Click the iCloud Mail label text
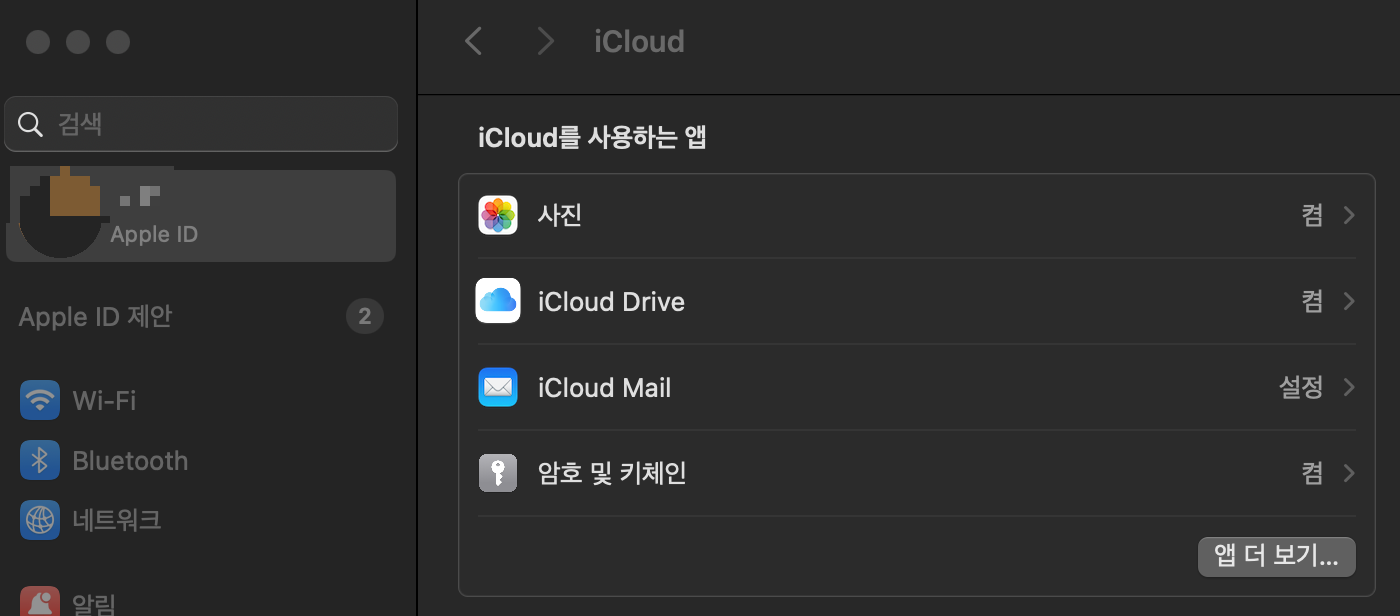Screen dimensions: 1400x616 (x=604, y=388)
